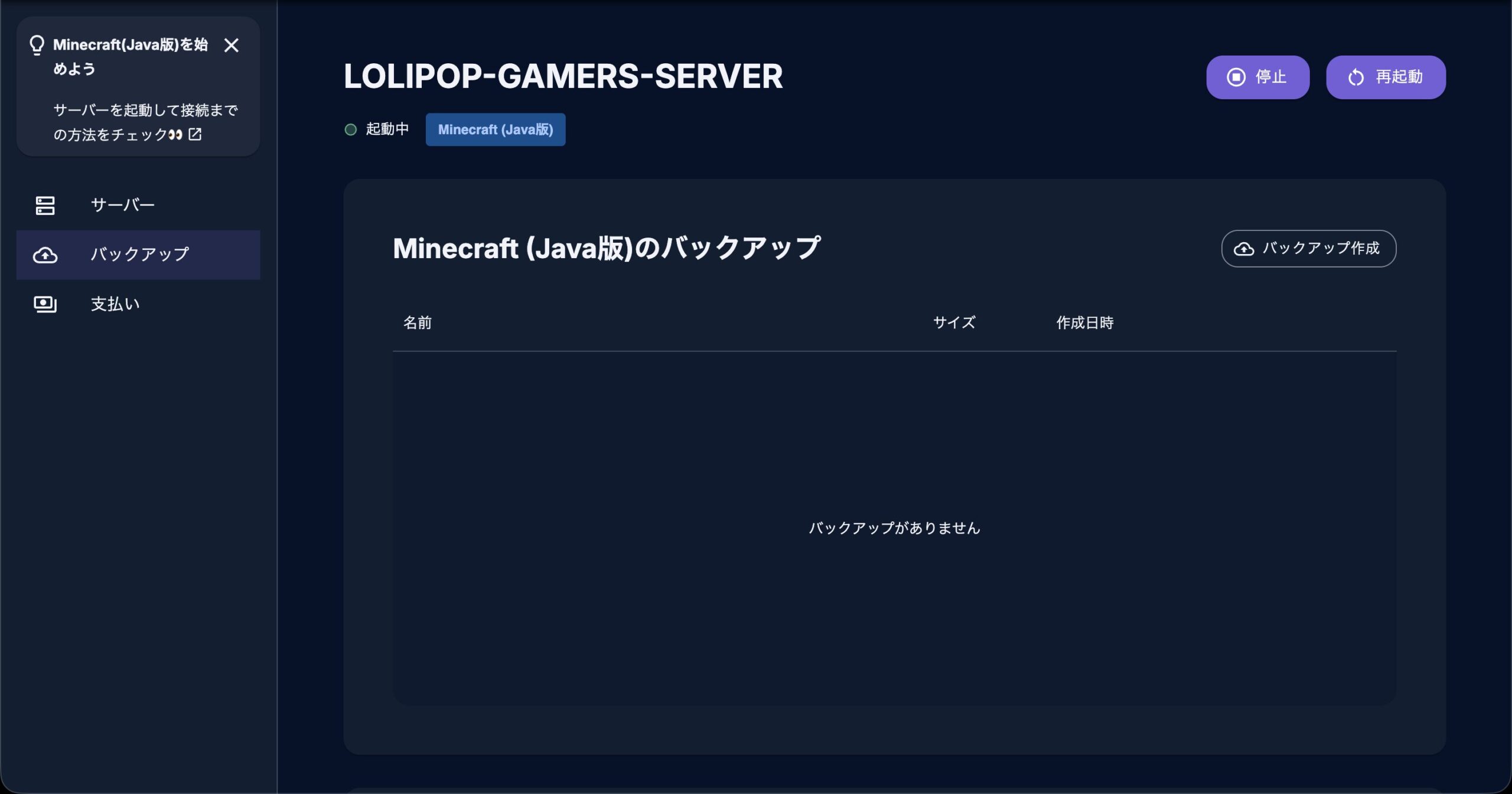Click the payment money icon

(45, 304)
